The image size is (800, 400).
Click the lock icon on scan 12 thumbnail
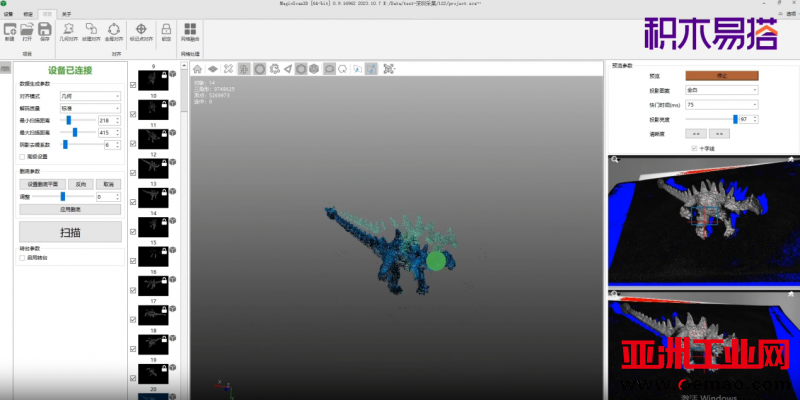(x=164, y=163)
